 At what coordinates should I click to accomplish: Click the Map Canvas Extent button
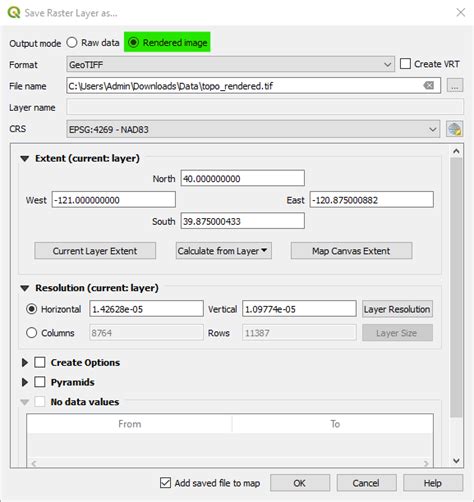pyautogui.click(x=351, y=251)
